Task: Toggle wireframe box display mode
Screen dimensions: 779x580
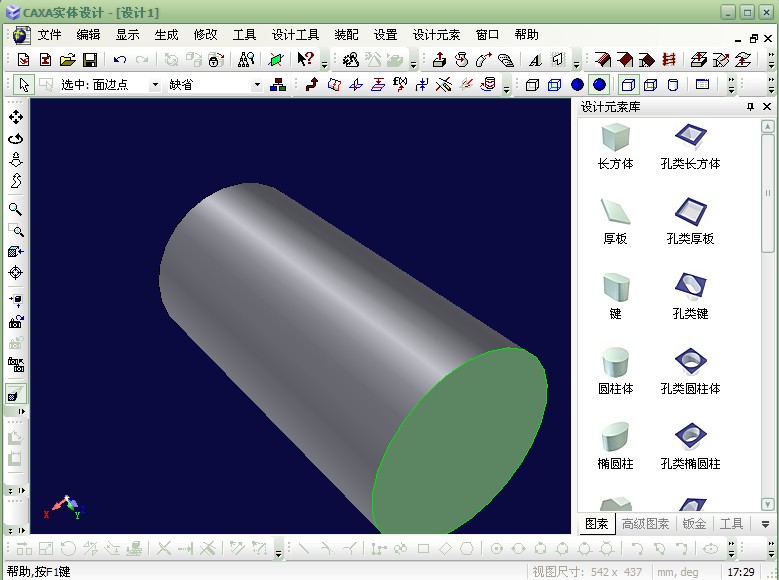Action: click(x=532, y=85)
